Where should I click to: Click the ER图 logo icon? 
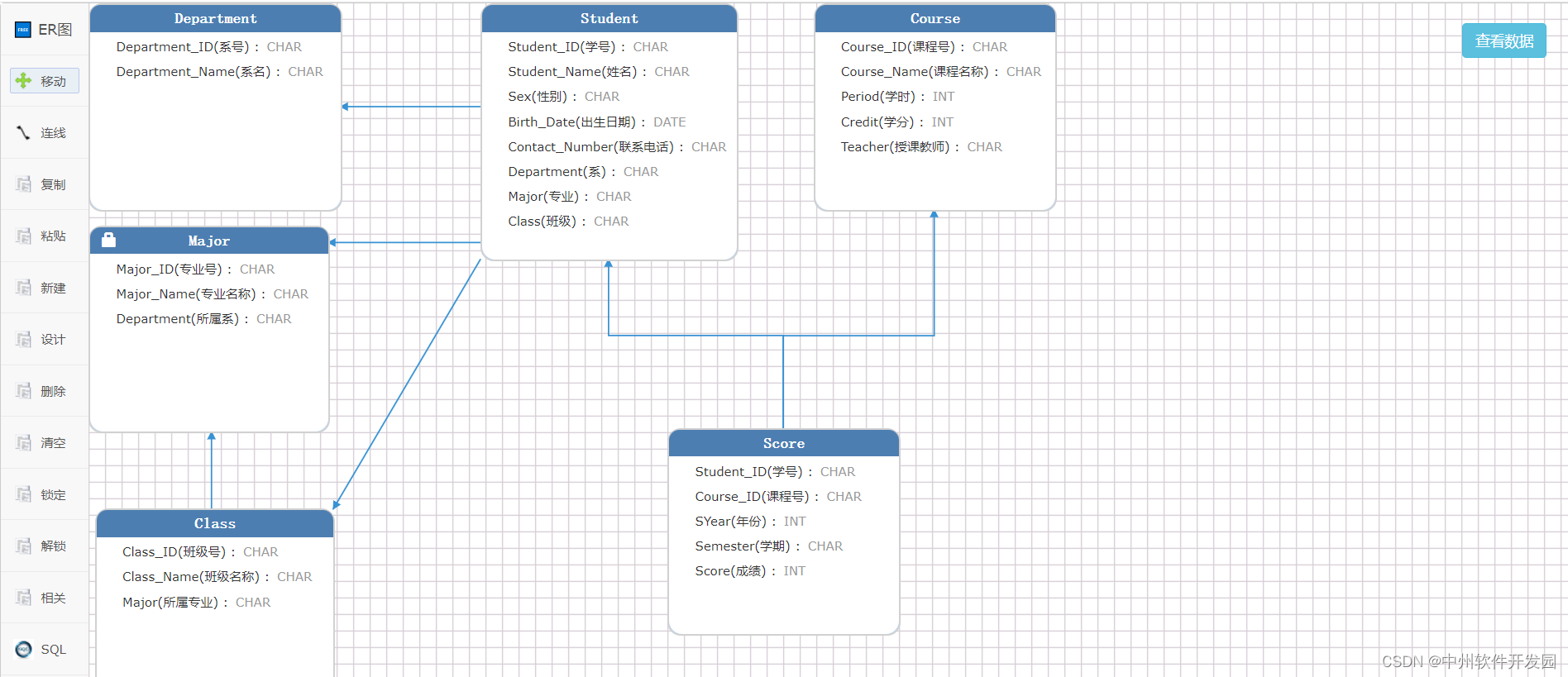pos(23,30)
